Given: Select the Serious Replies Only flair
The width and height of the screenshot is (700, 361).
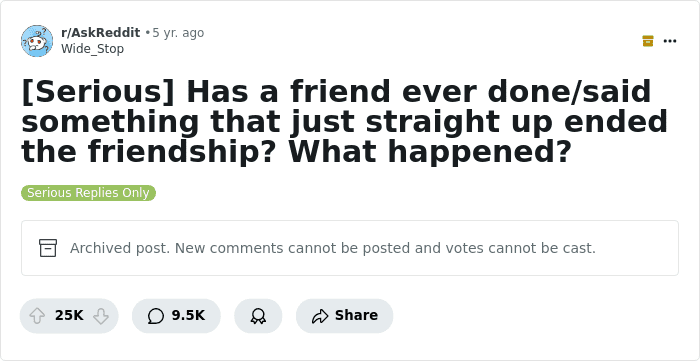Looking at the screenshot, I should point(88,193).
